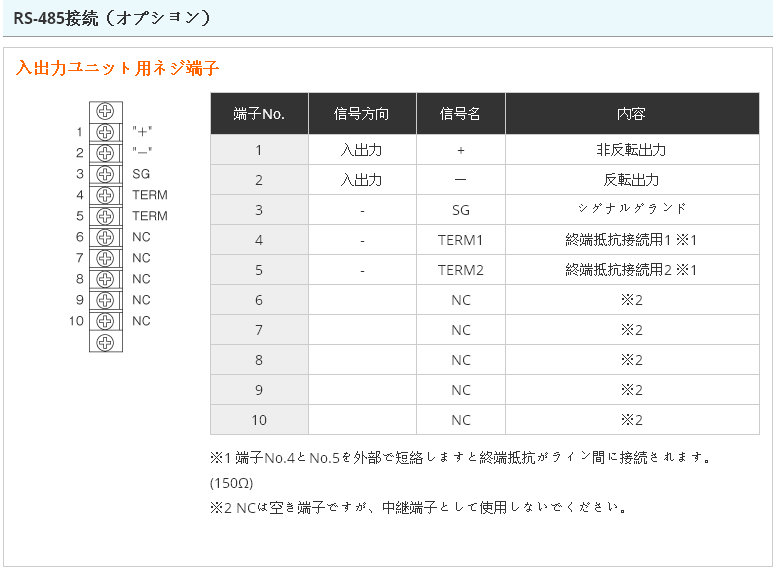Click the bottom mounting screw of terminal block
Image resolution: width=778 pixels, height=570 pixels.
tap(105, 342)
